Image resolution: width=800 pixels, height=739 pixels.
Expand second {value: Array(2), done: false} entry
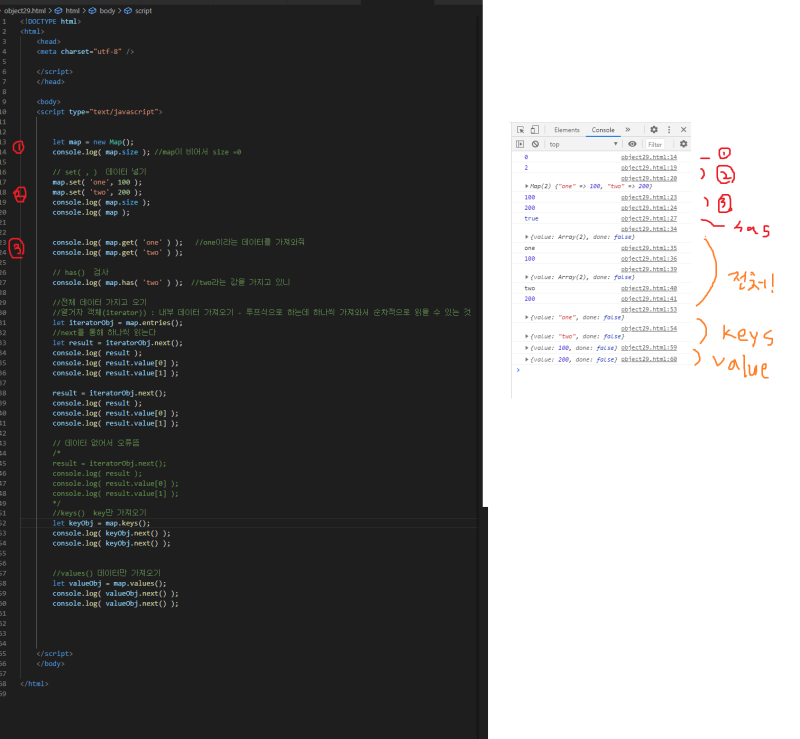527,277
